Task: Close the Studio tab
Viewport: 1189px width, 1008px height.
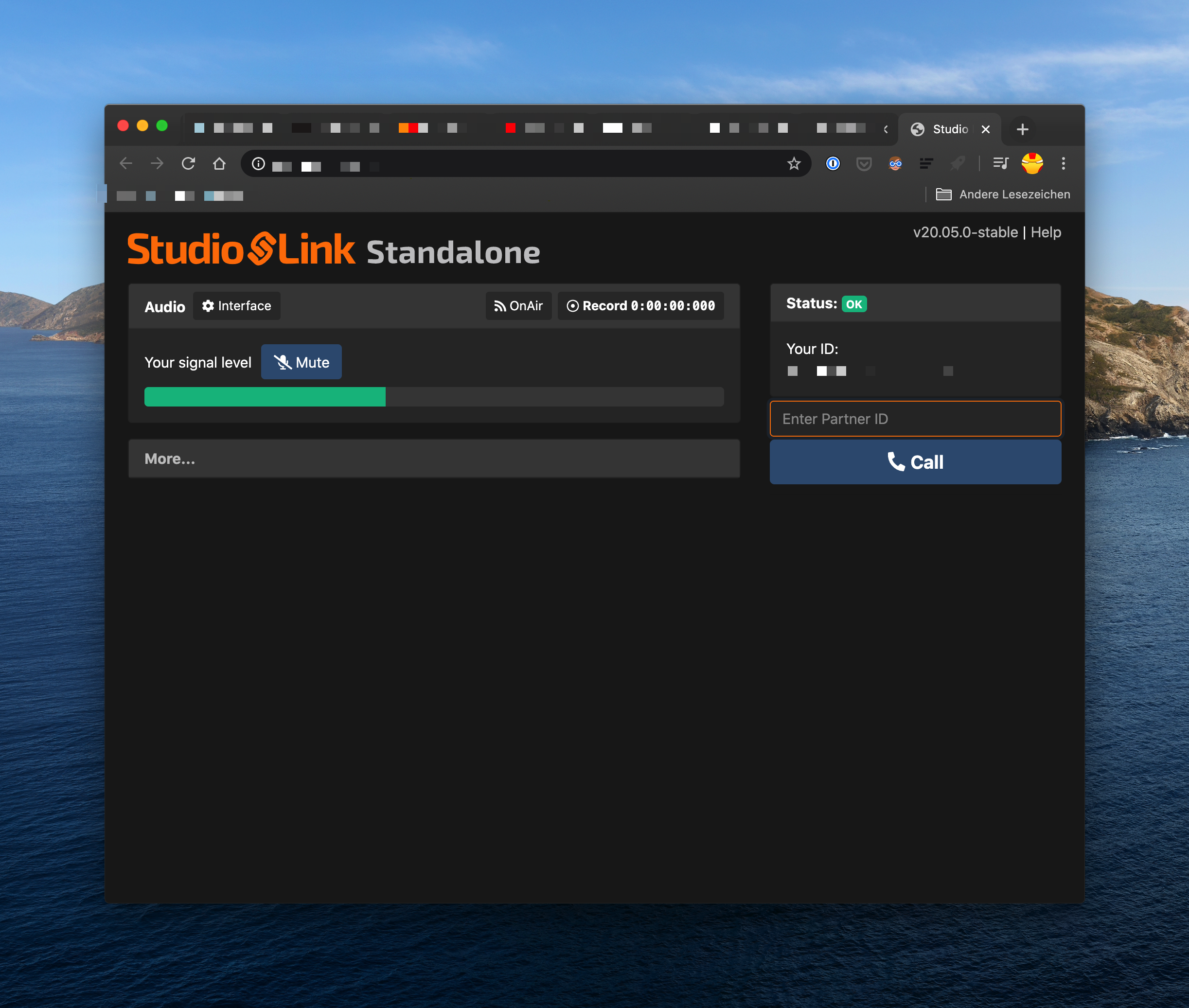Action: tap(985, 130)
